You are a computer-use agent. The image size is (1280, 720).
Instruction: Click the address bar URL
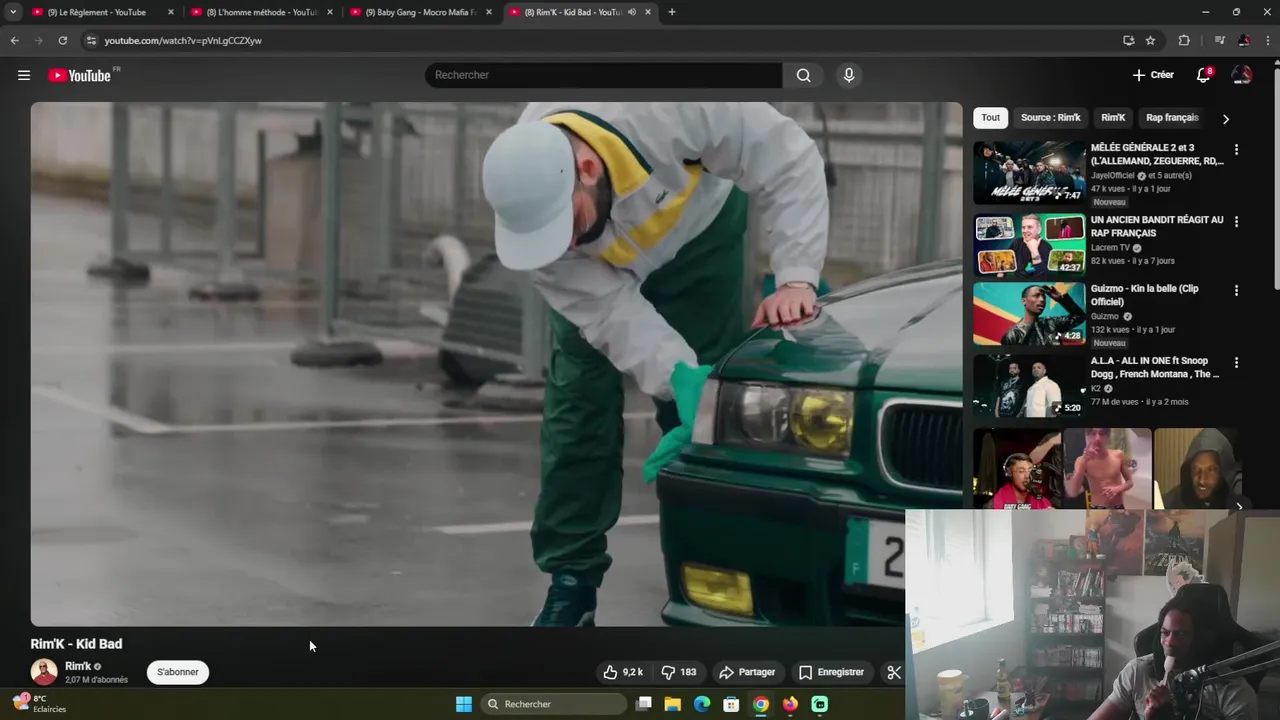pos(183,41)
